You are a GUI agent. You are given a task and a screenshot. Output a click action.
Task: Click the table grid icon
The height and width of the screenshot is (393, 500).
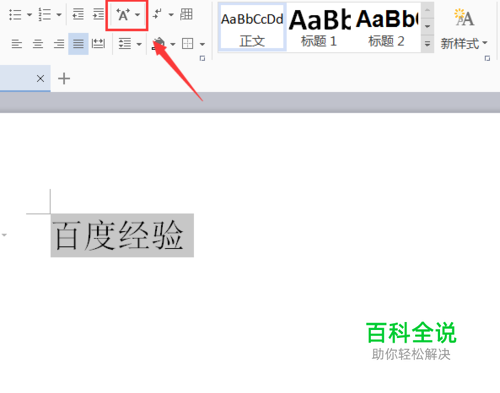coord(186,14)
